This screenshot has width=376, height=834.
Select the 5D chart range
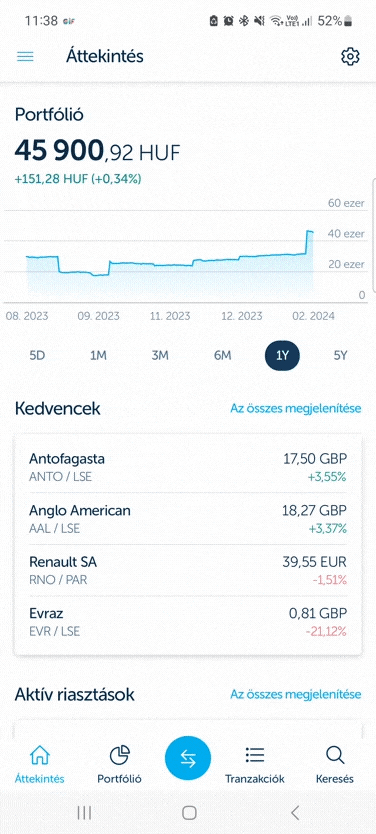(37, 356)
